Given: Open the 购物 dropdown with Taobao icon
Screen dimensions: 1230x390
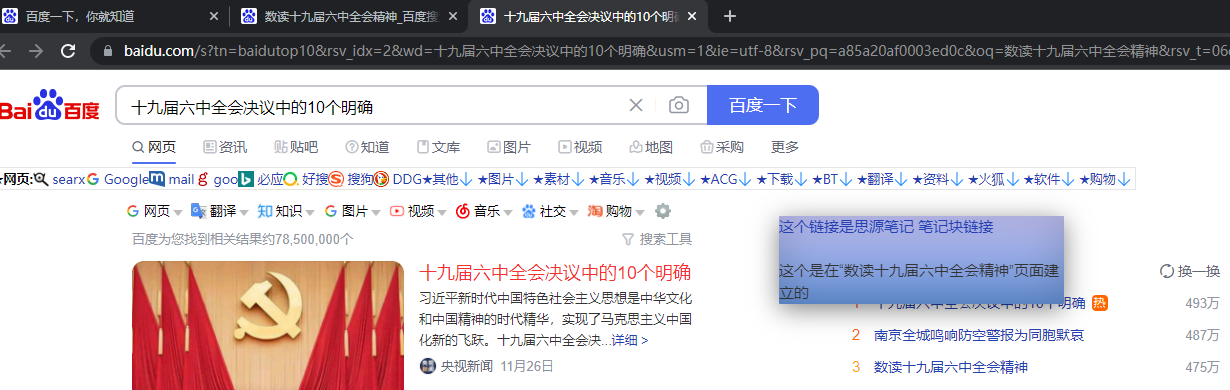Looking at the screenshot, I should point(616,211).
